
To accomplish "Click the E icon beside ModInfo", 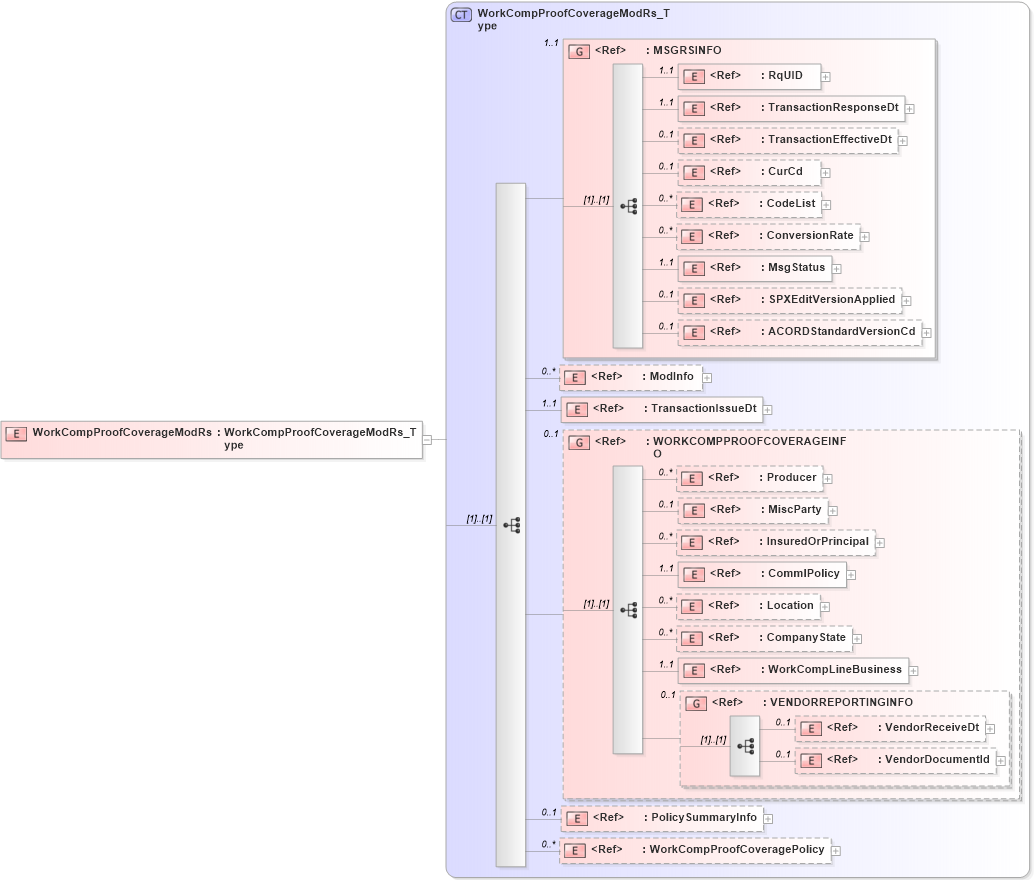I will pos(575,377).
